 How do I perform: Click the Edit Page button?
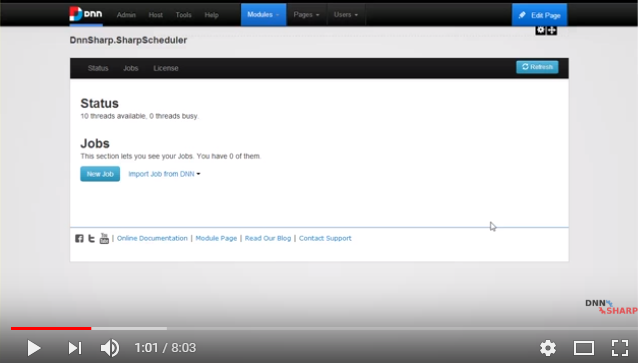pos(540,15)
